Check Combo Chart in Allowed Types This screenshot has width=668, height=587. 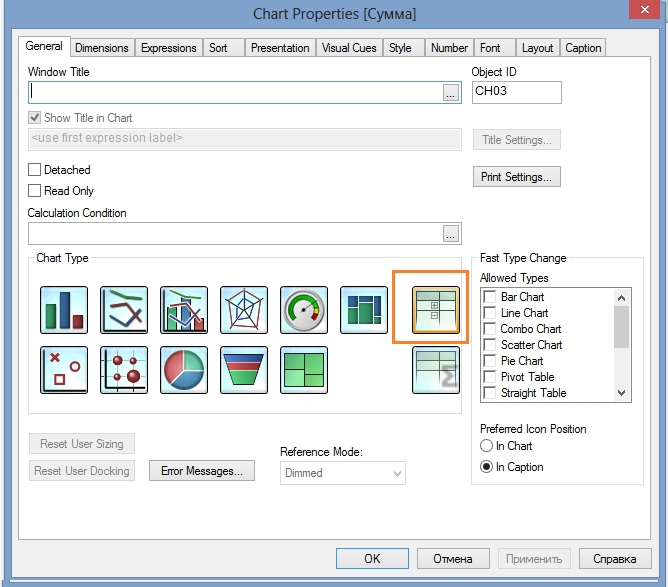tap(490, 329)
